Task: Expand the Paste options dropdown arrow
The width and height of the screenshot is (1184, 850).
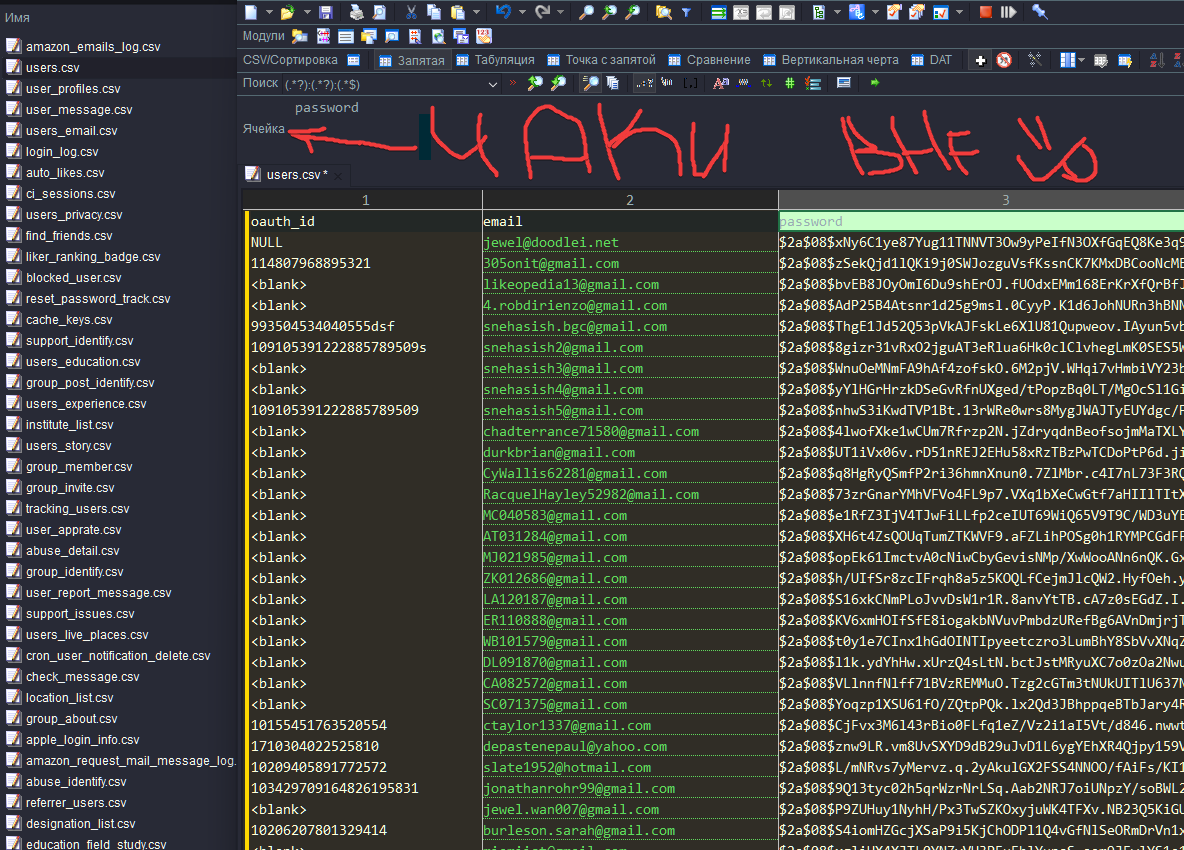Action: [476, 12]
